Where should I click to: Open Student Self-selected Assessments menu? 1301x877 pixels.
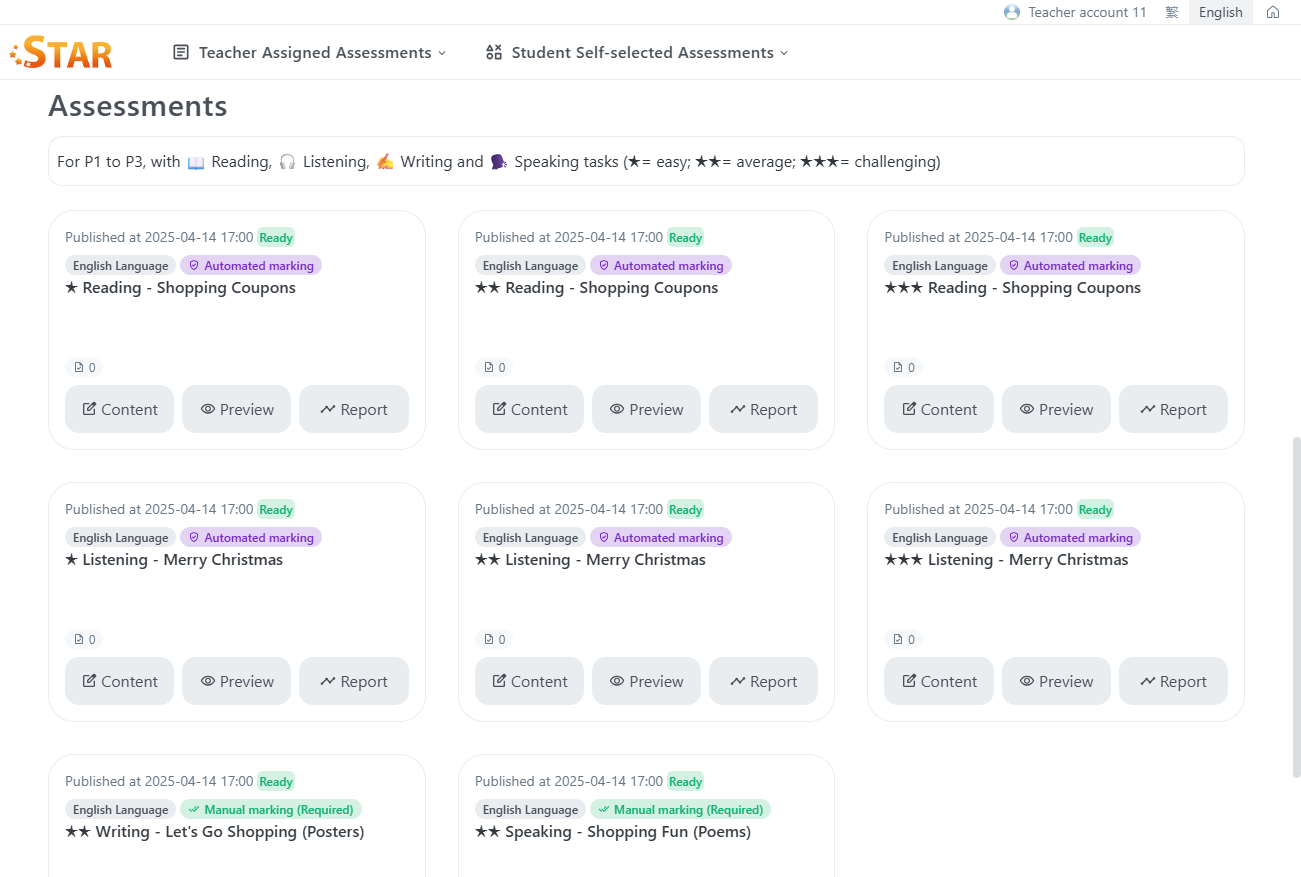(642, 52)
